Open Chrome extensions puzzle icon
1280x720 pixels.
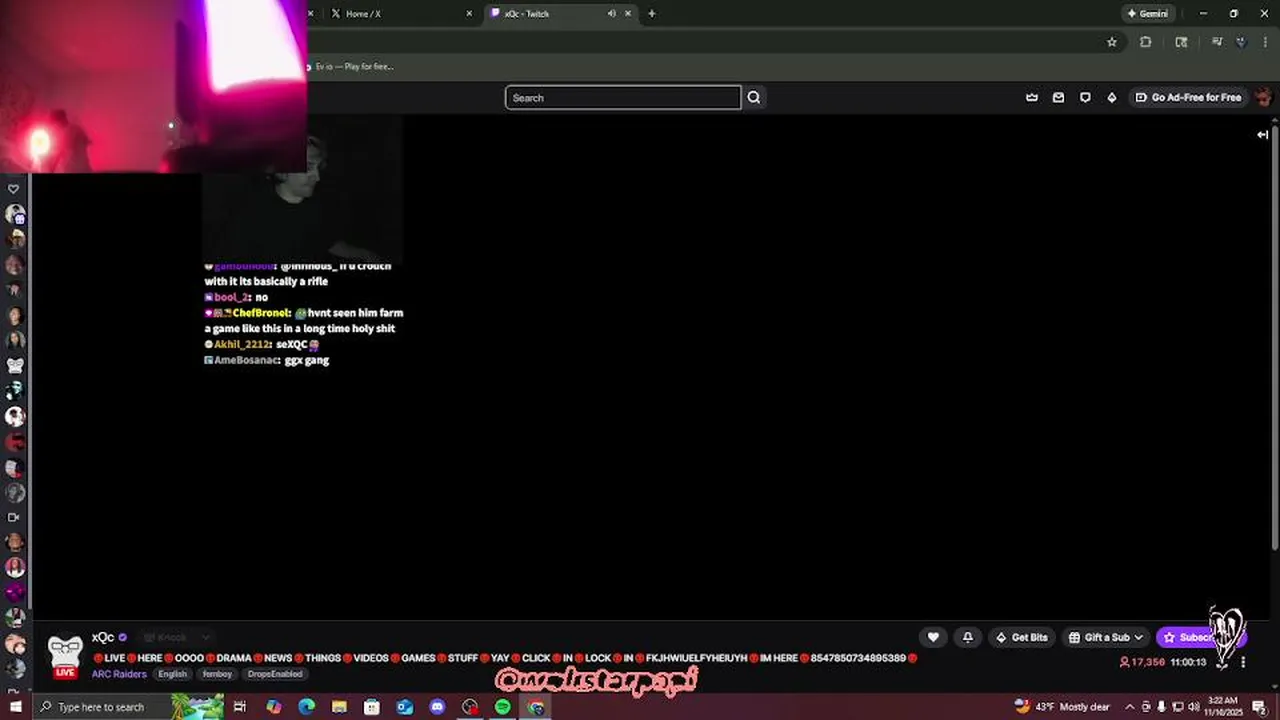click(1146, 42)
